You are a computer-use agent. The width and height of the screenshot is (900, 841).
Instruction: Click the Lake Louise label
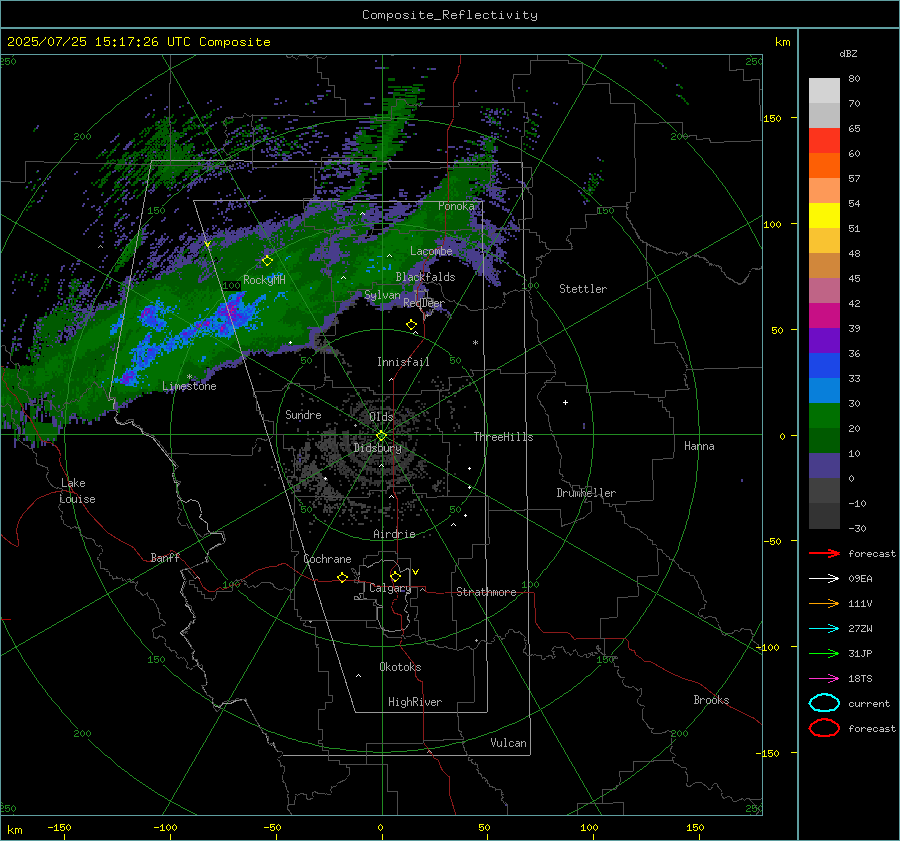pyautogui.click(x=77, y=491)
